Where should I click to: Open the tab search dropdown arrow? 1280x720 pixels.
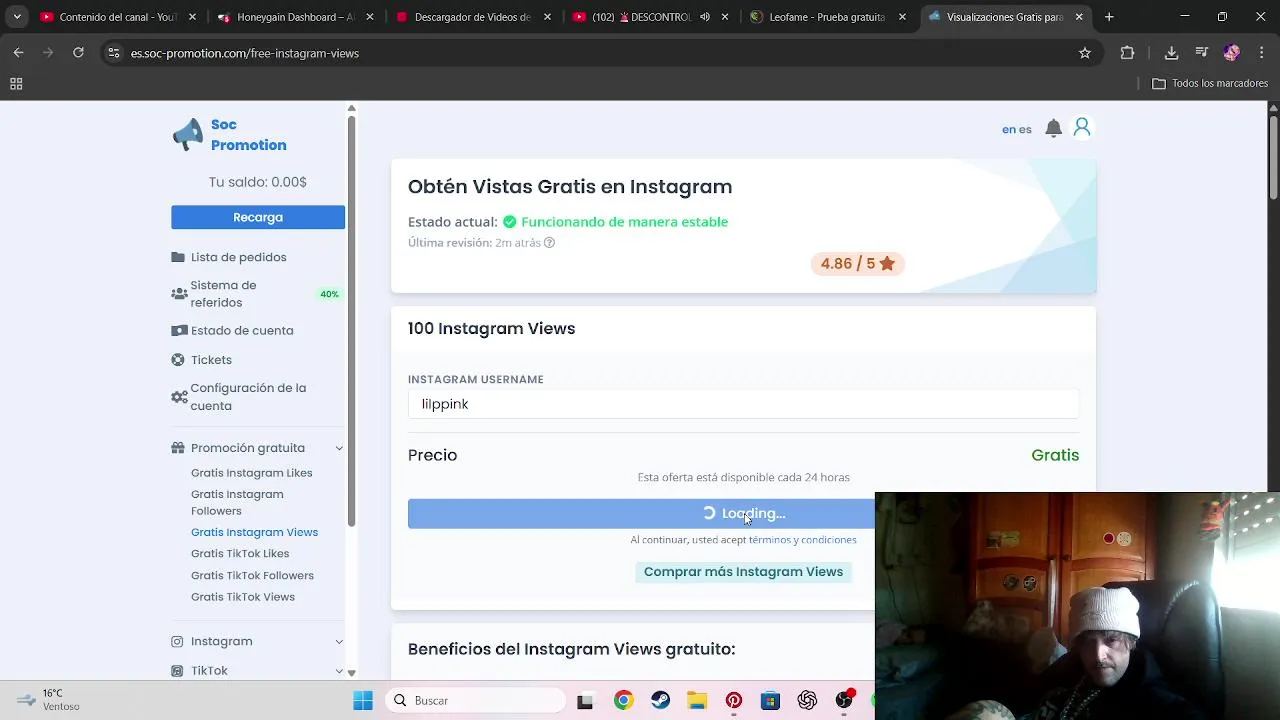coord(17,17)
